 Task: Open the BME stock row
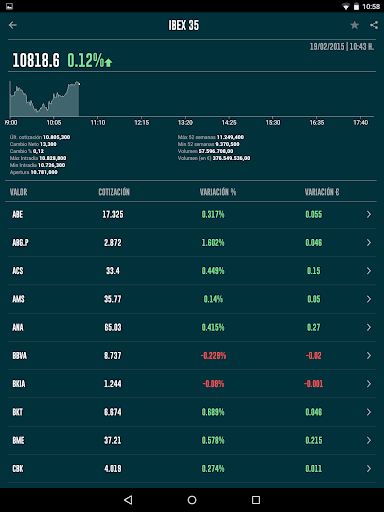[192, 440]
